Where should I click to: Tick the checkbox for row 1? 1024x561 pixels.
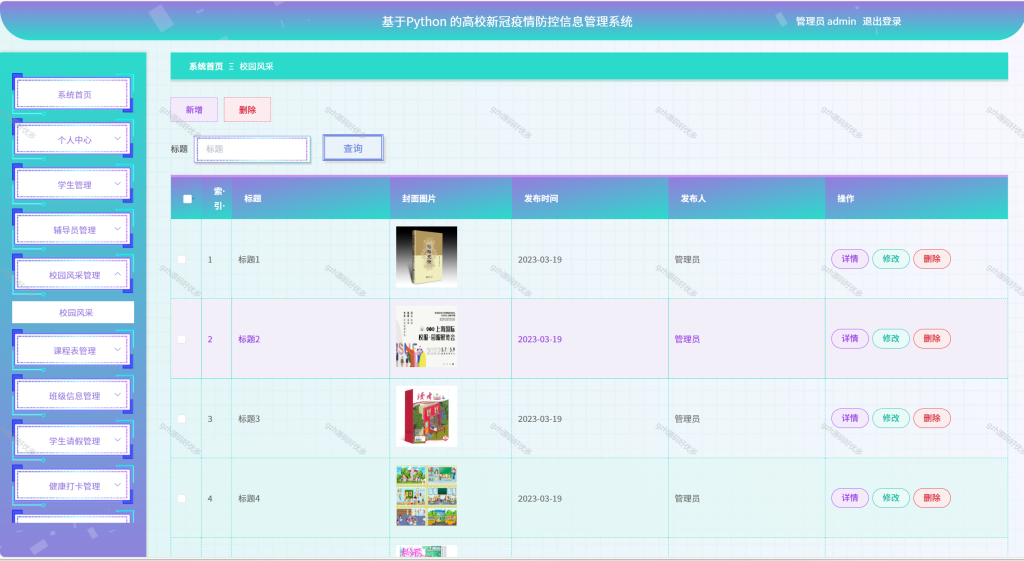pos(182,259)
